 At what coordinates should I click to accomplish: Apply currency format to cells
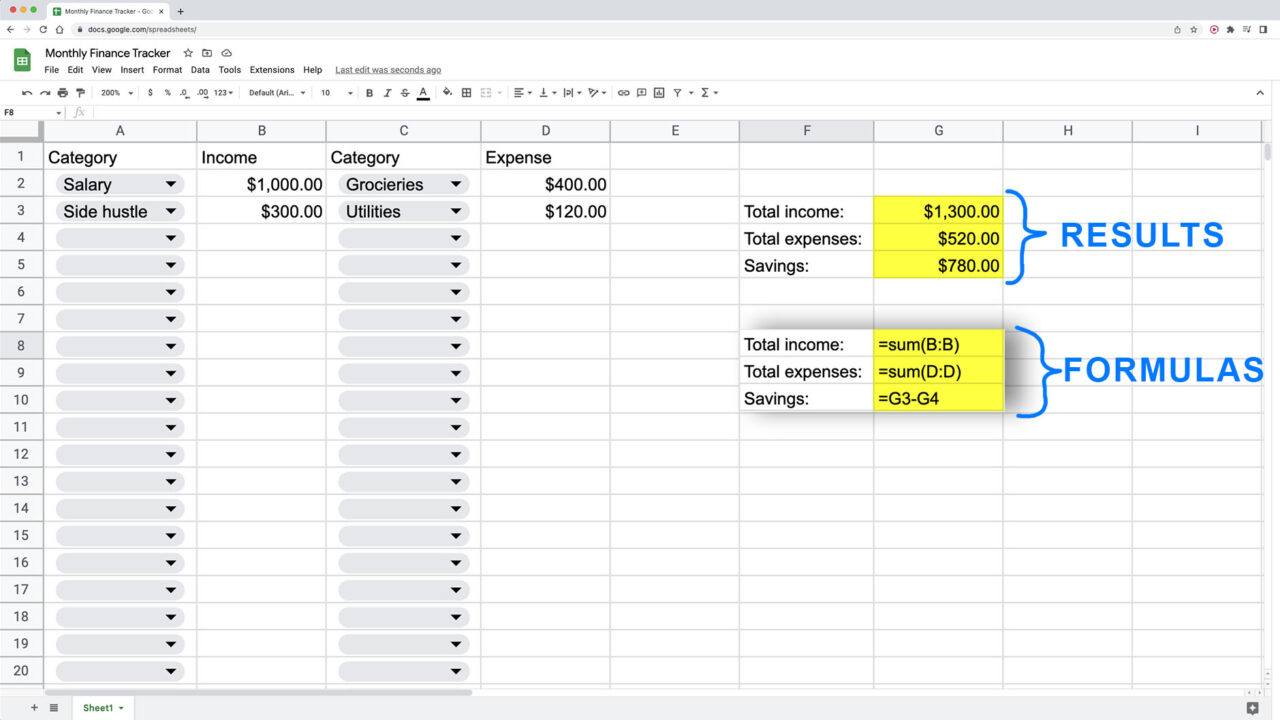pos(150,92)
